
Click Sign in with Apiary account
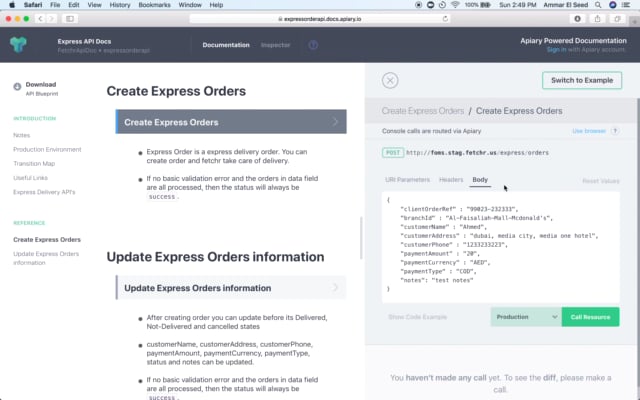coord(556,49)
